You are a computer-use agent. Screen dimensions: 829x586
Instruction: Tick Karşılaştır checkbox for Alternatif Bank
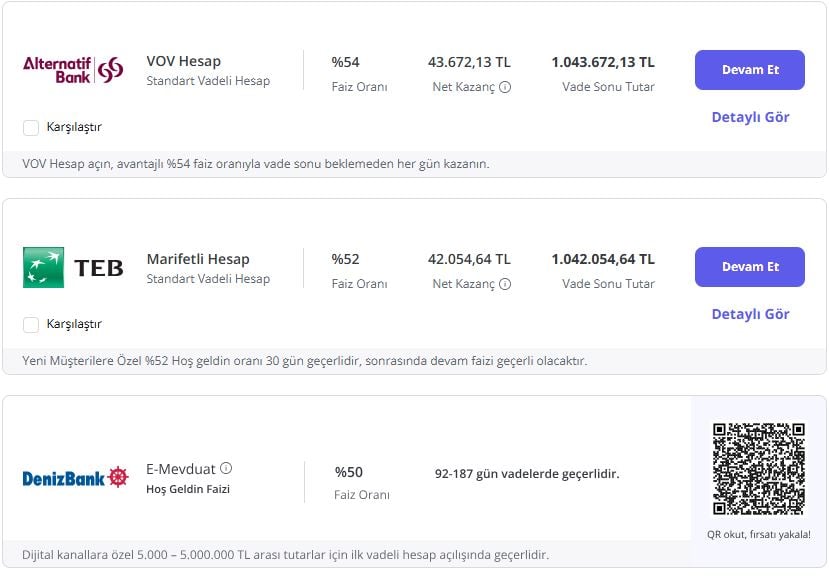(x=31, y=127)
